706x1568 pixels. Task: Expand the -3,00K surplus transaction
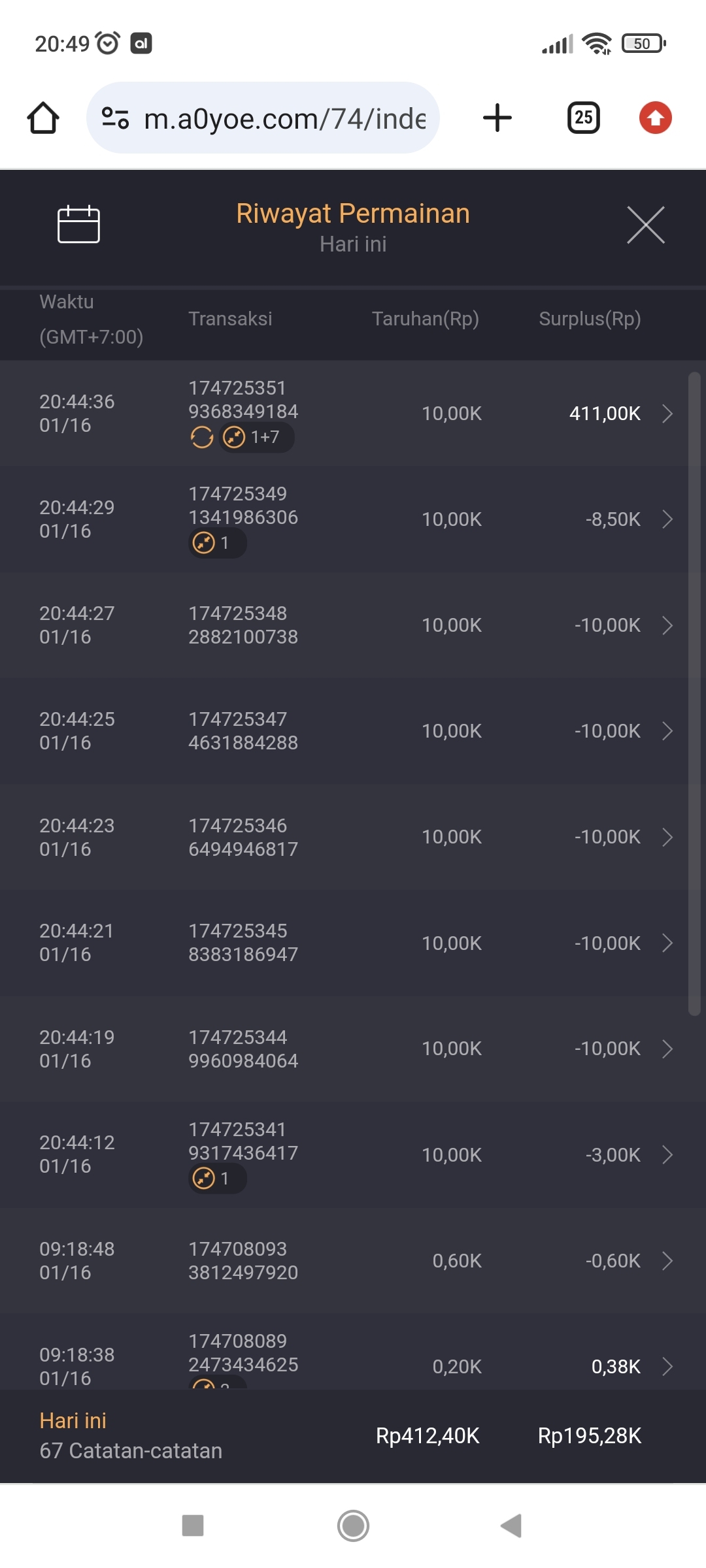tap(667, 1154)
